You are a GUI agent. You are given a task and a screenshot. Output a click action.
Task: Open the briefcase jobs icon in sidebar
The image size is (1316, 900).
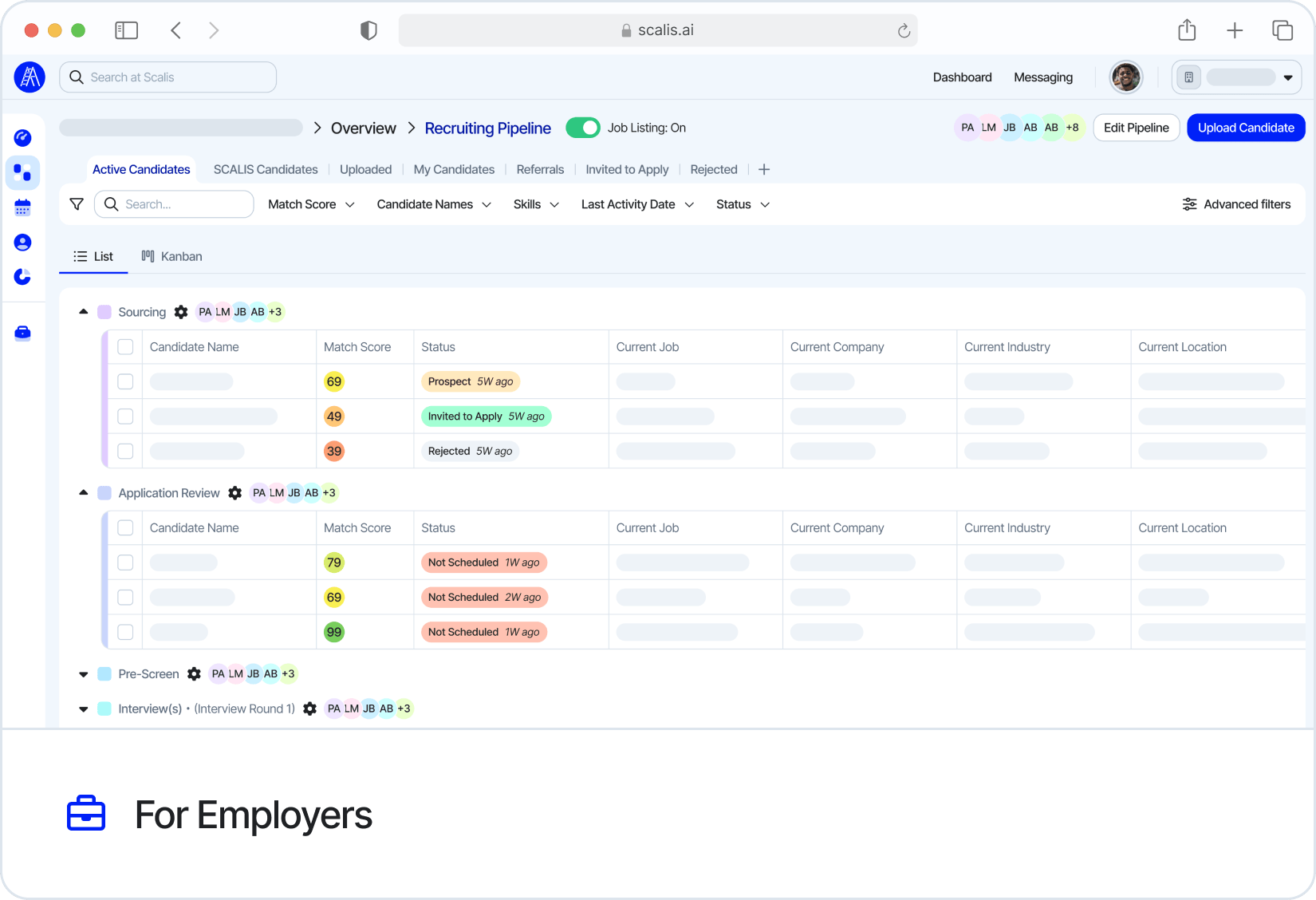(22, 334)
